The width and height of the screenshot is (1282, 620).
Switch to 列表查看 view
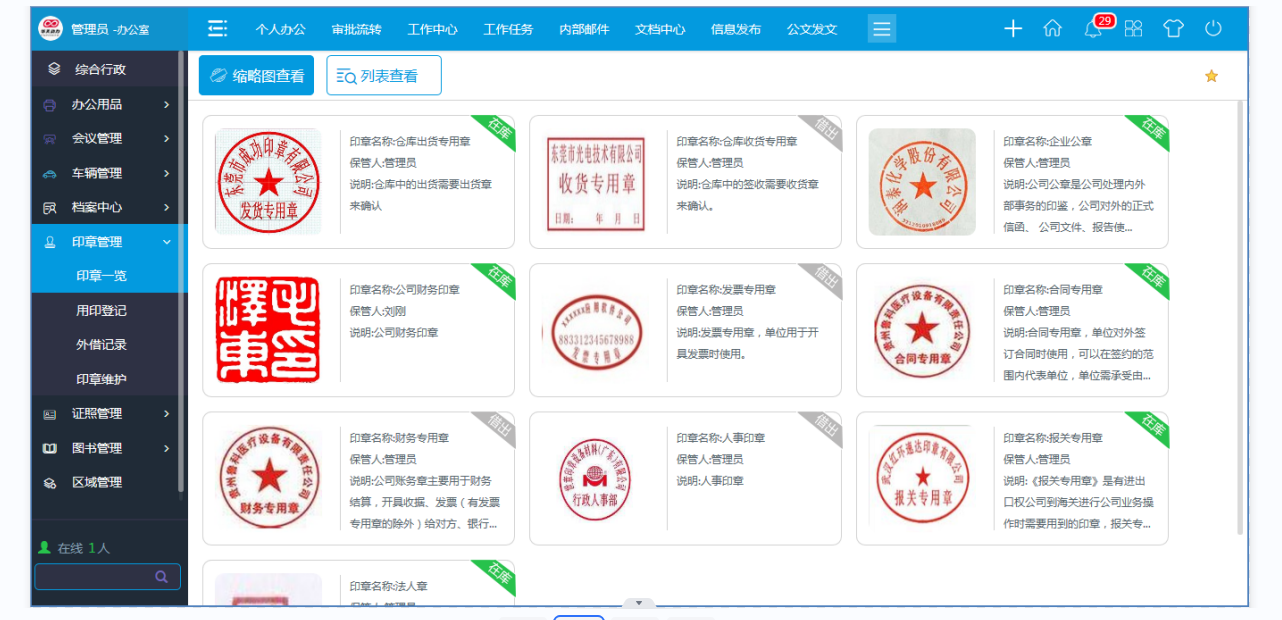[x=383, y=76]
